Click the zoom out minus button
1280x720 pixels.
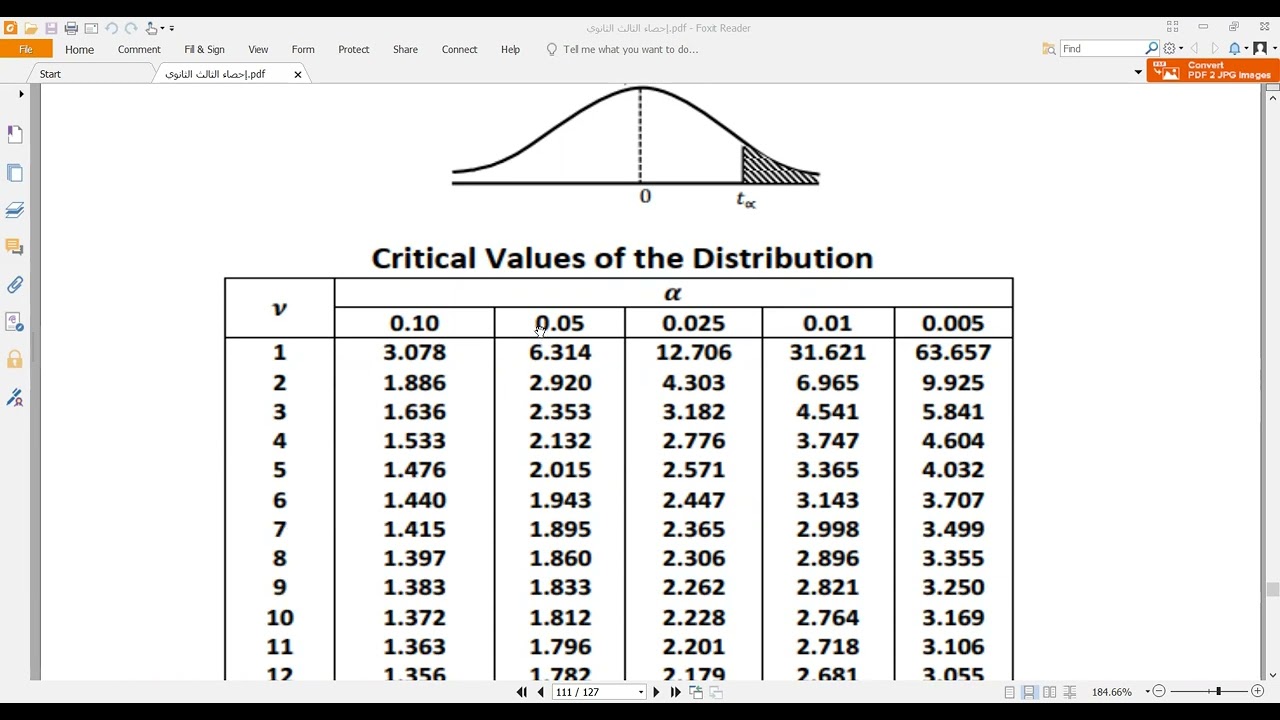click(x=1159, y=691)
